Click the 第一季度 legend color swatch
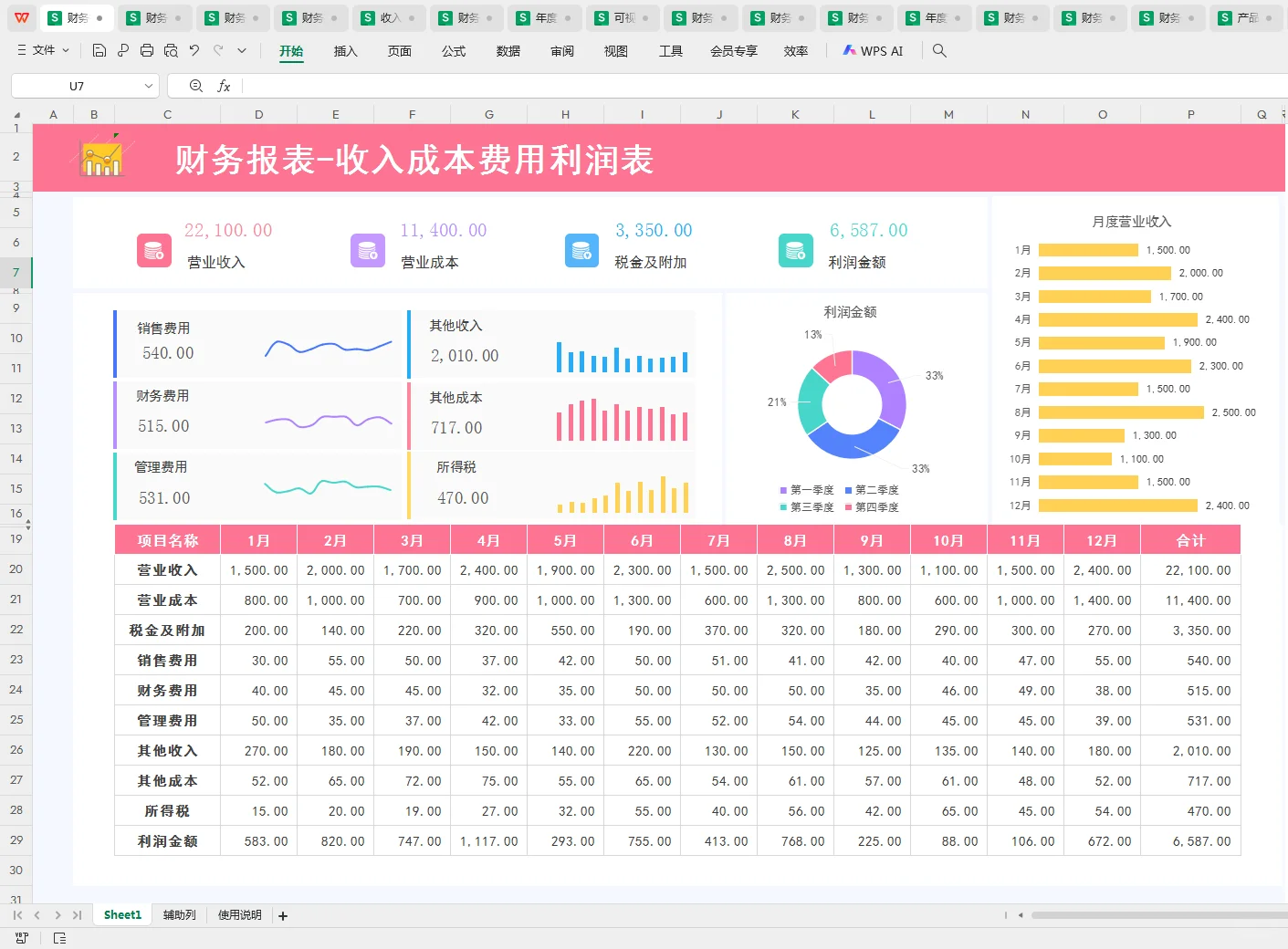Viewport: 1288px width, 949px height. click(783, 490)
